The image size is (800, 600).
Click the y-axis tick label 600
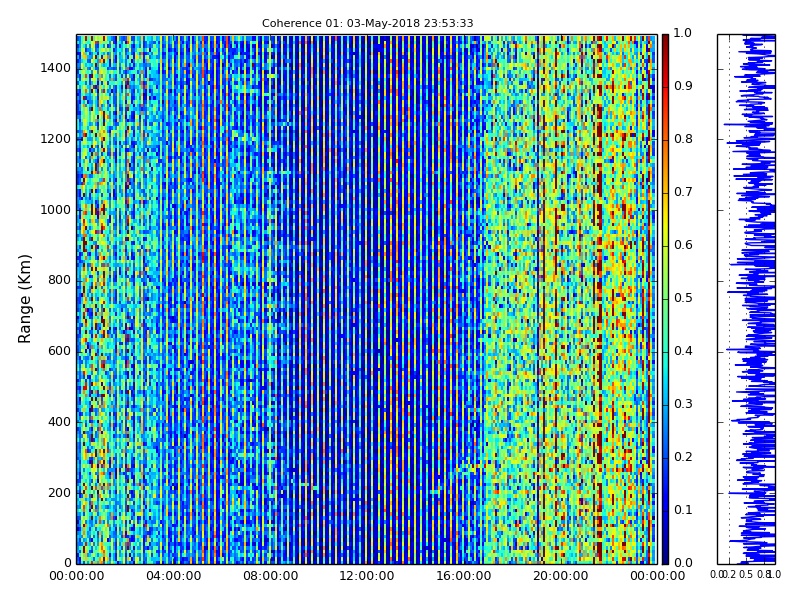click(x=59, y=351)
